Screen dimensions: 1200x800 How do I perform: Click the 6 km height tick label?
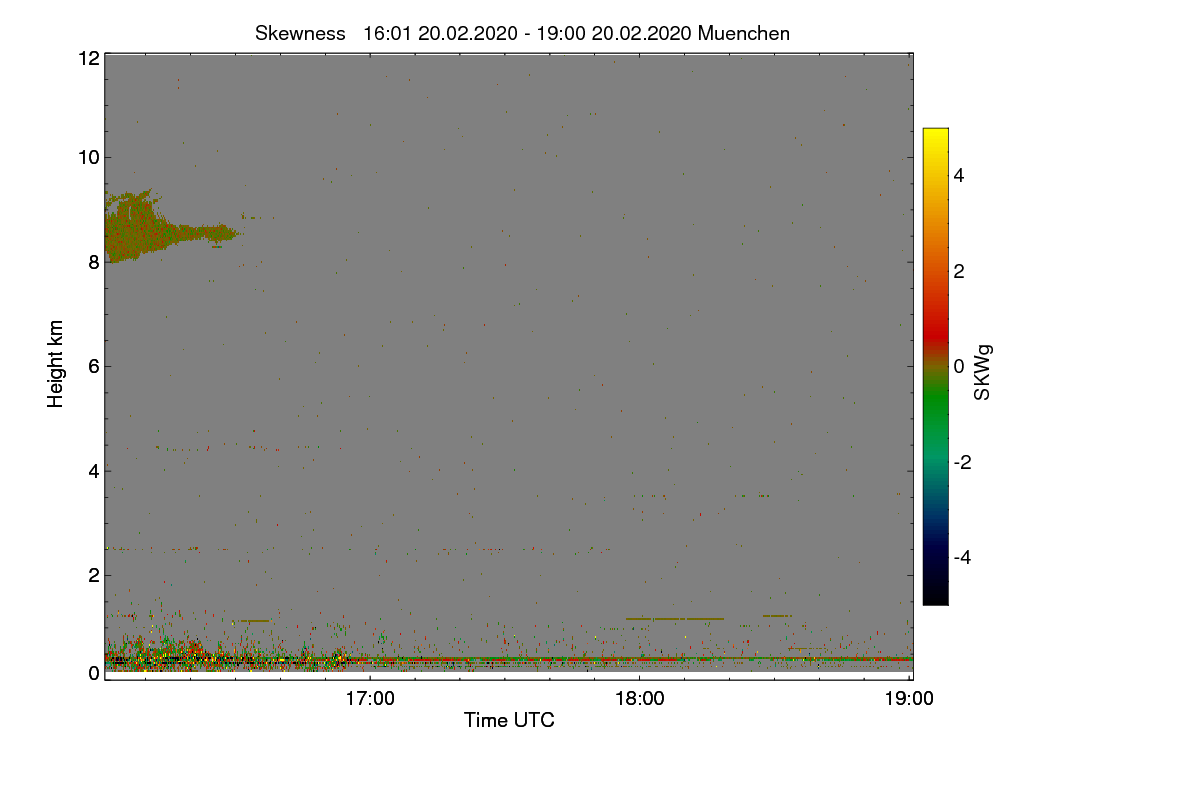[x=92, y=366]
